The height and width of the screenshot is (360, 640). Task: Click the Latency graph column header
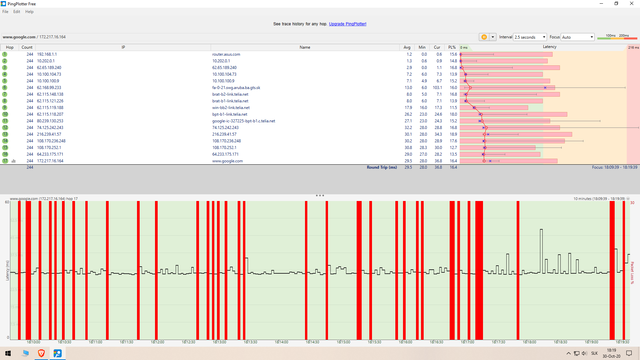click(549, 47)
